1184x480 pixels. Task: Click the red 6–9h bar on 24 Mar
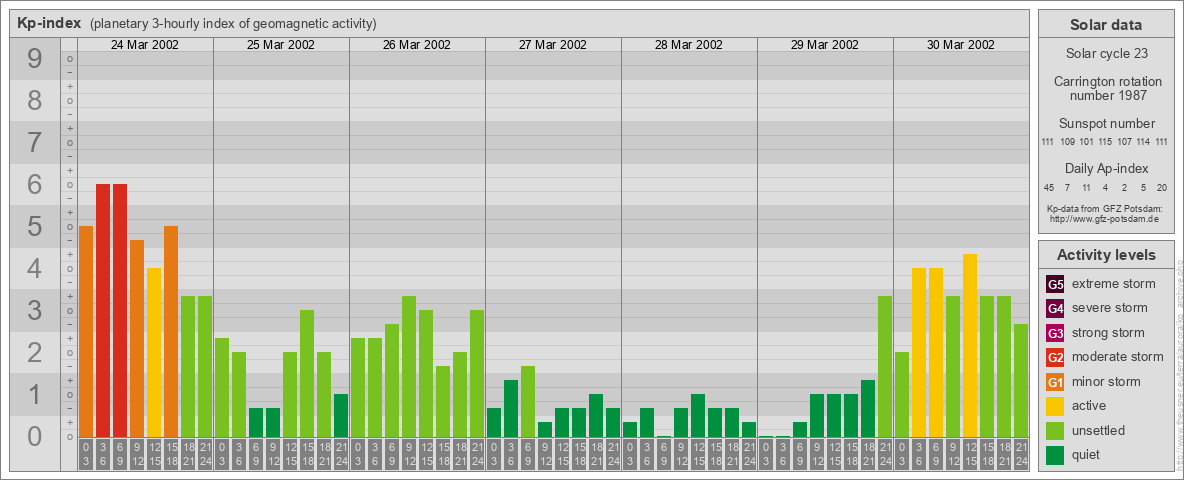point(120,310)
